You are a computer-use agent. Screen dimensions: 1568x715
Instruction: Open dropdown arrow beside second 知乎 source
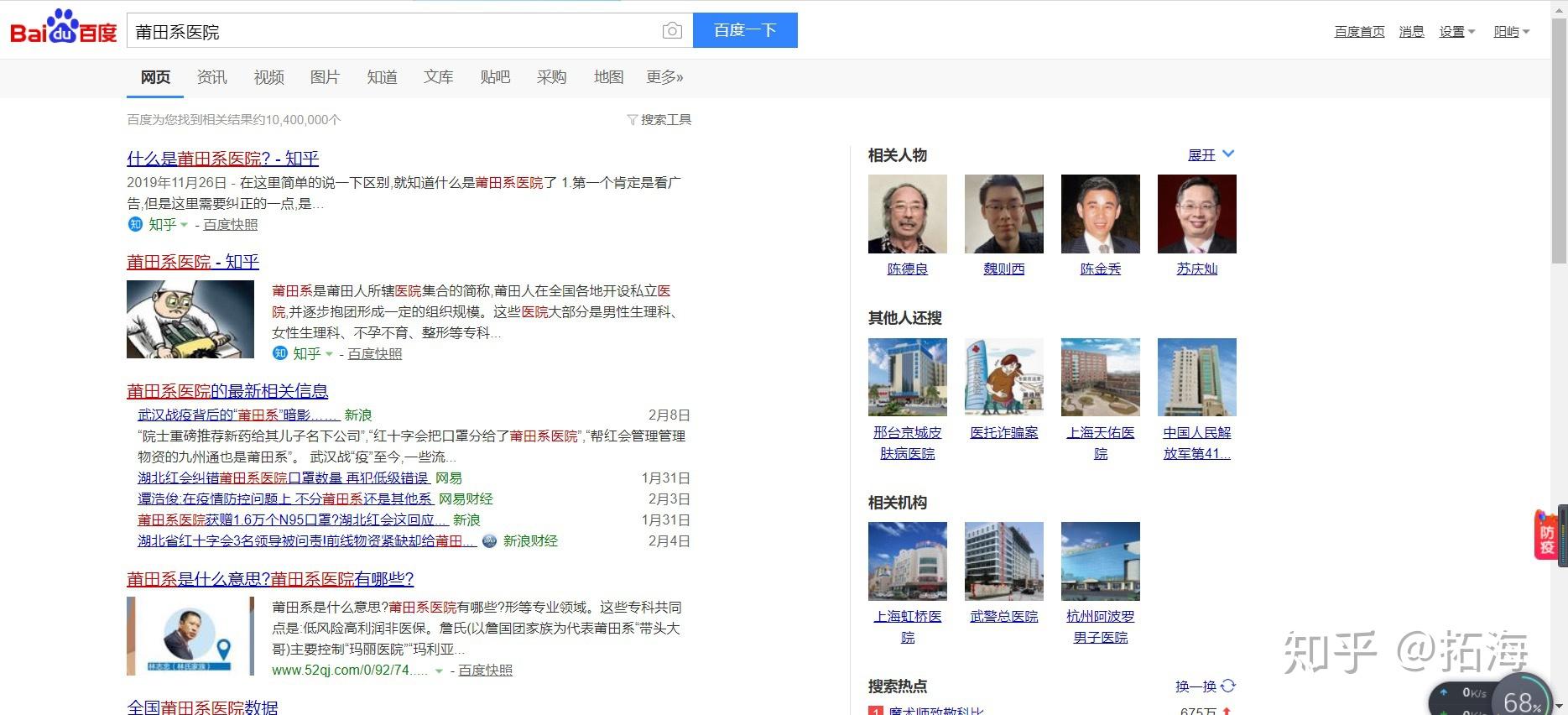[329, 354]
